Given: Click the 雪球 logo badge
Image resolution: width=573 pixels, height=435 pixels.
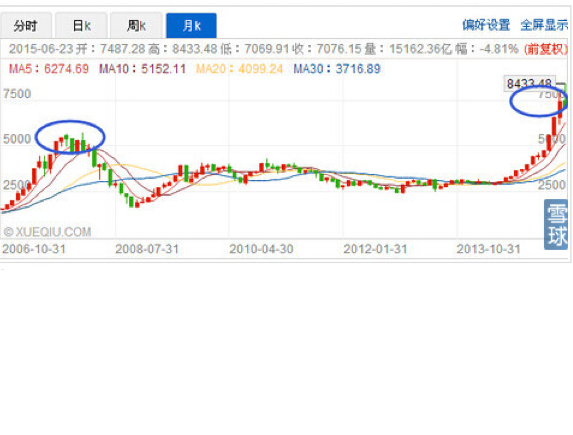Looking at the screenshot, I should [556, 224].
